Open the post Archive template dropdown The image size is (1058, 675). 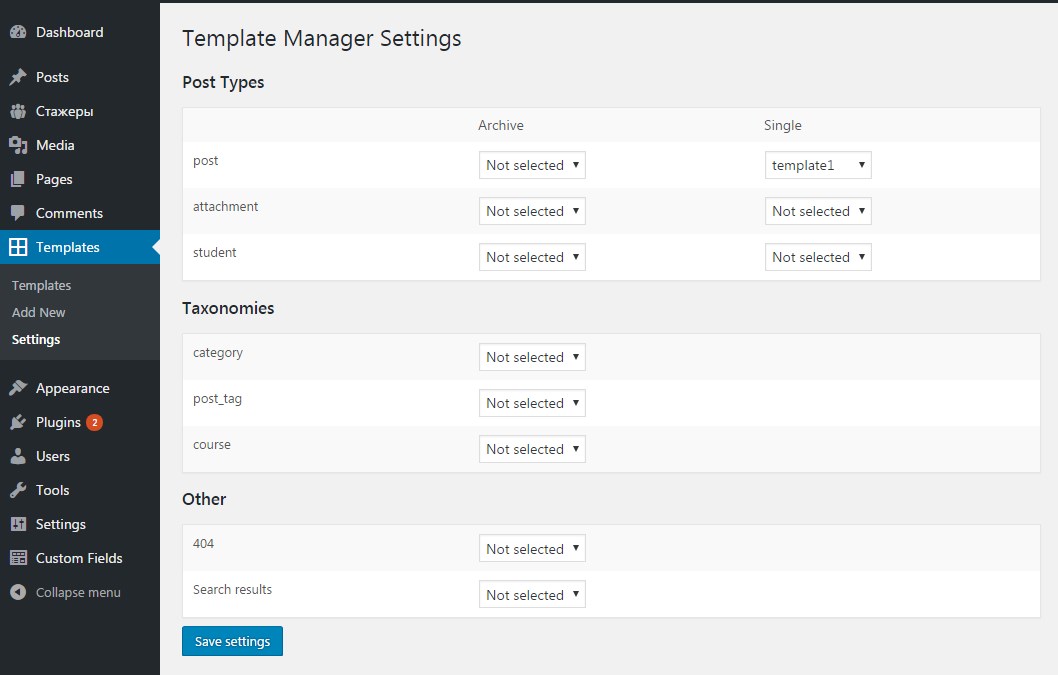532,165
